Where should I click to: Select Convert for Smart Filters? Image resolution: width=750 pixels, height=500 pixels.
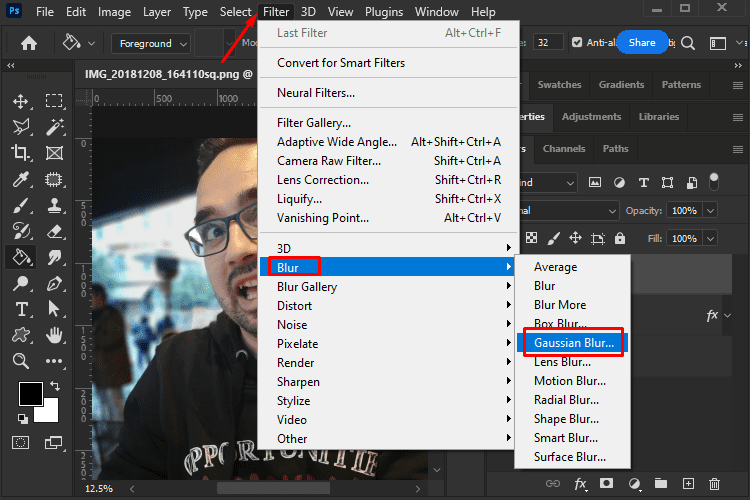tap(388, 63)
